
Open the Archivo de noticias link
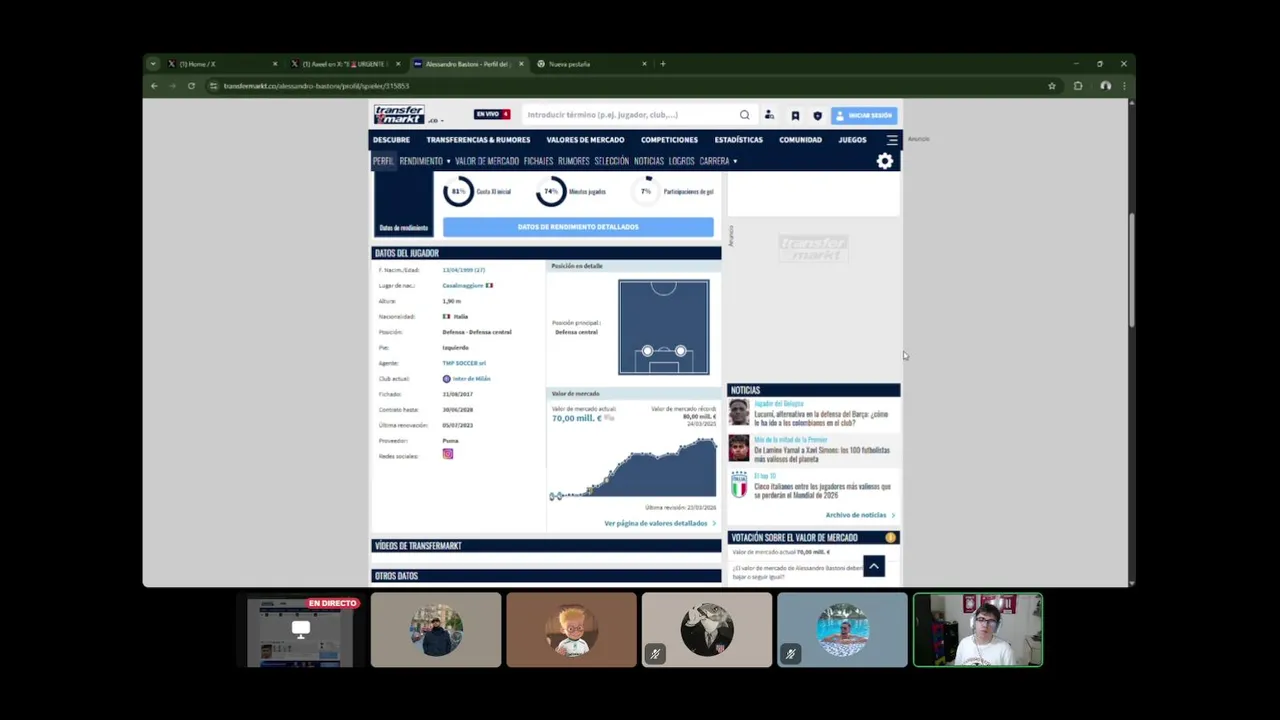point(860,515)
